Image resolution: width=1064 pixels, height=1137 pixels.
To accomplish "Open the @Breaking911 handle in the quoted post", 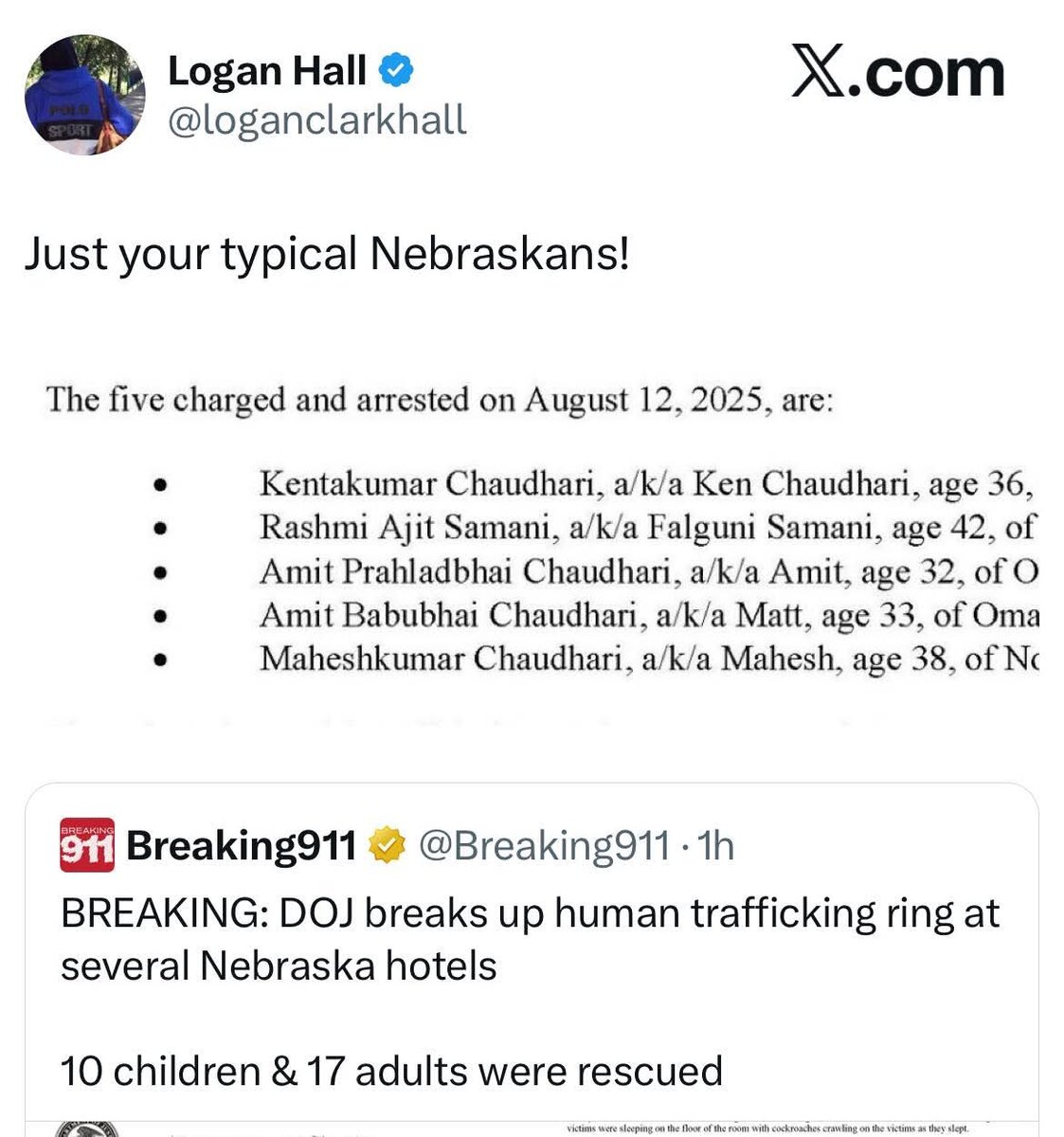I will pos(544,845).
